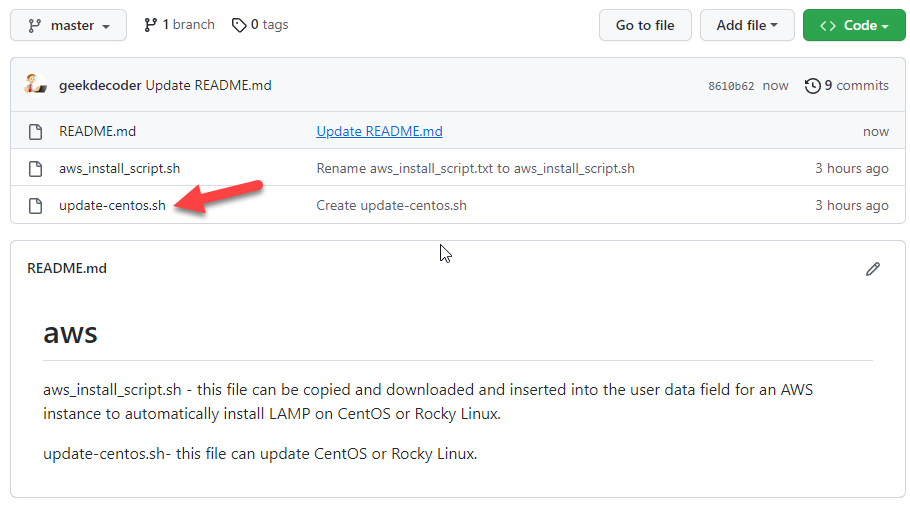Click the "aws" heading in the README
Viewport: 910px width, 505px height.
click(70, 333)
